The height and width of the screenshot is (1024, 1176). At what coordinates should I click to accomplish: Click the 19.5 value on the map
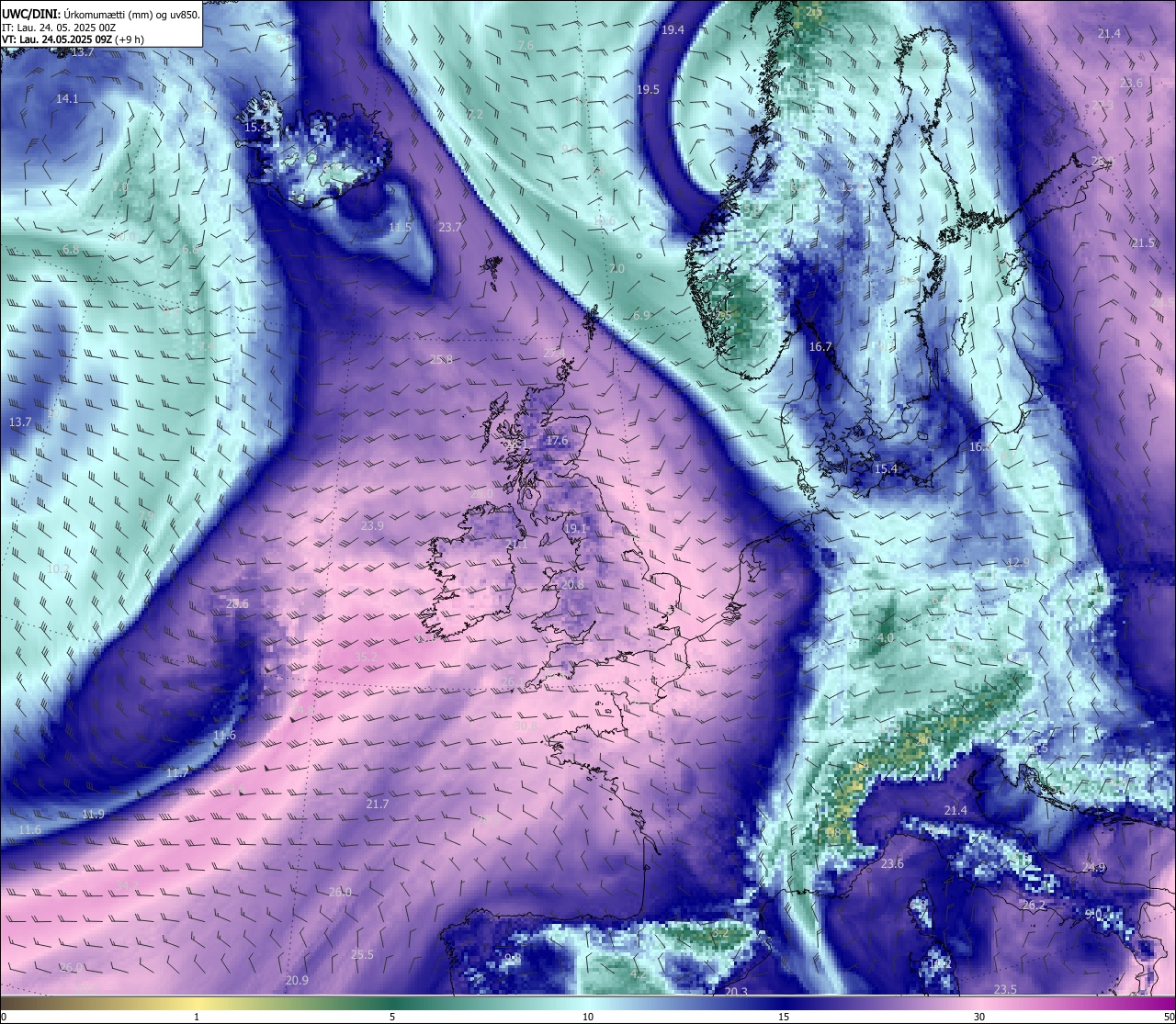click(x=648, y=89)
